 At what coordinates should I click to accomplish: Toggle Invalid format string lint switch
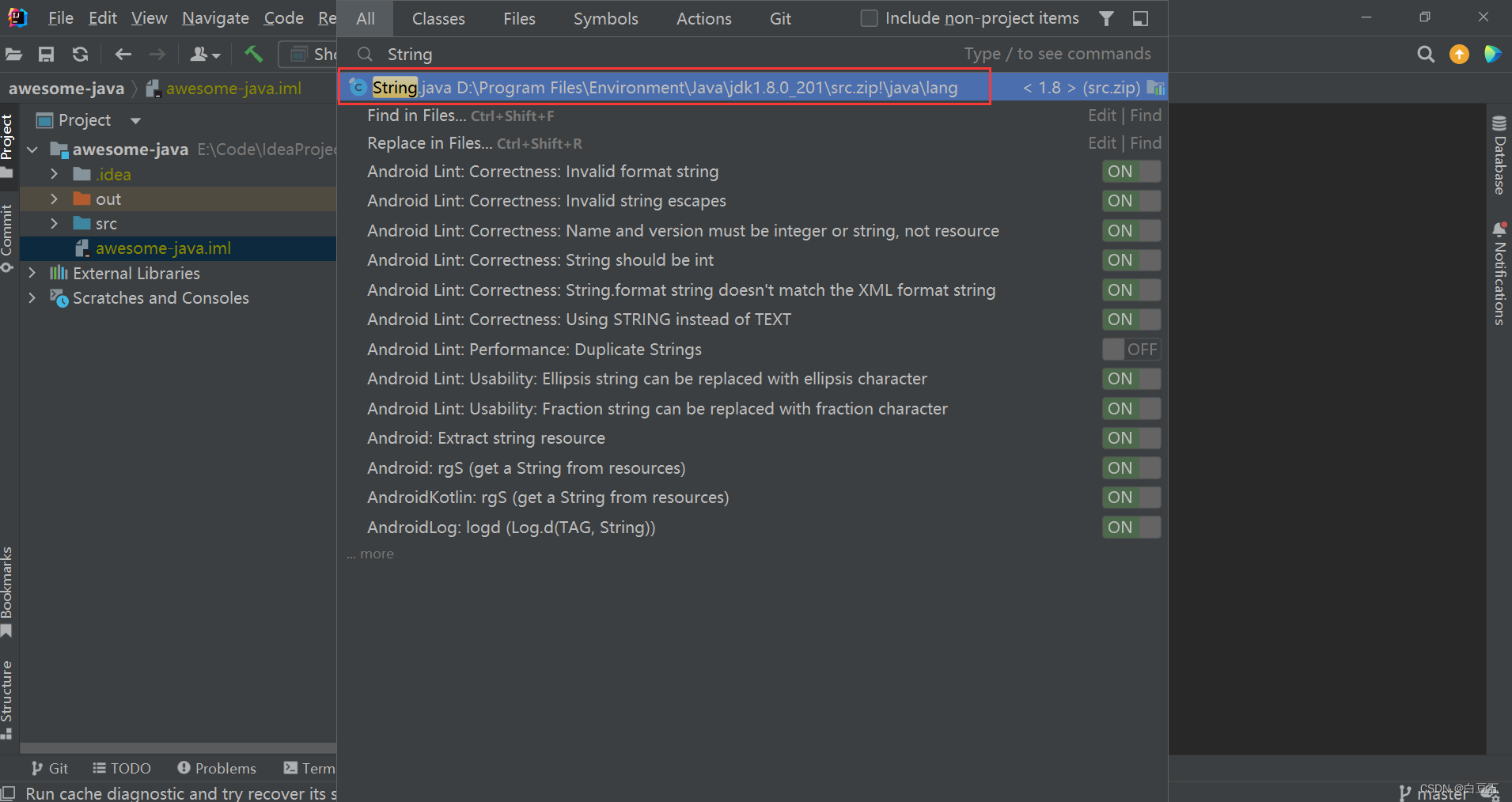(x=1131, y=172)
